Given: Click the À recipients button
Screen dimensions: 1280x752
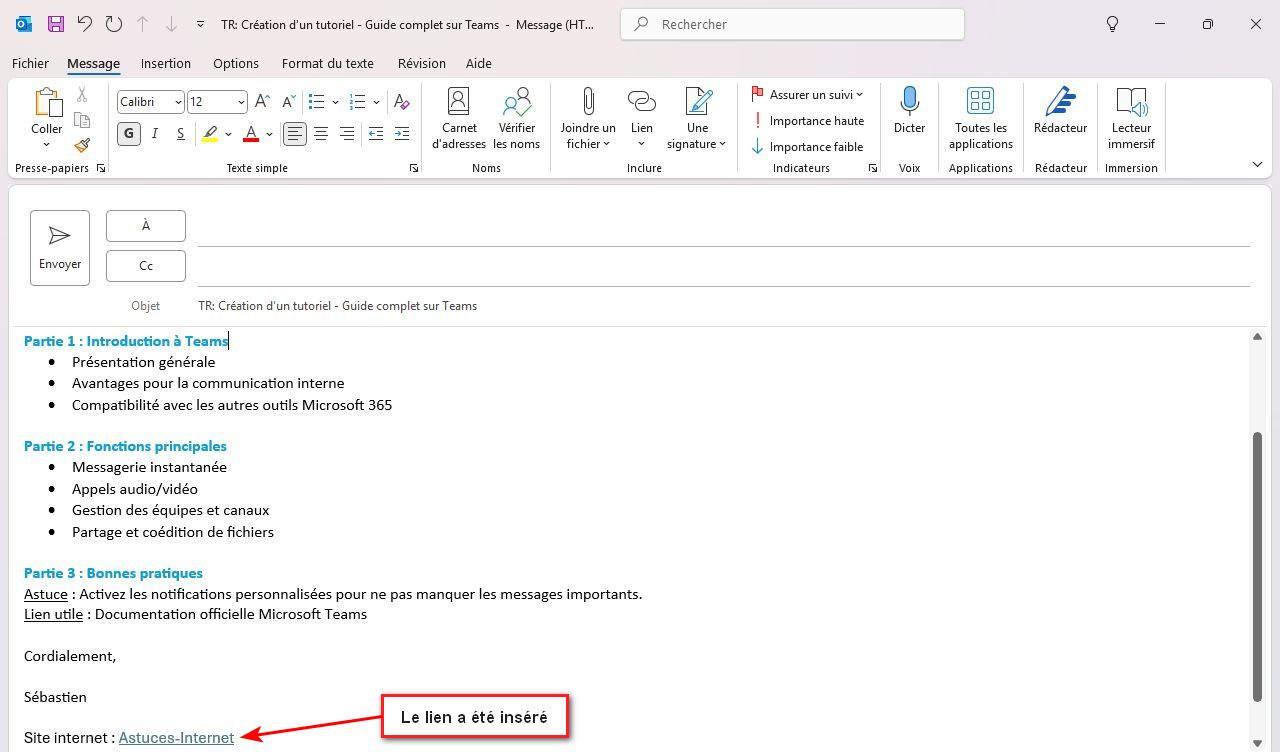Looking at the screenshot, I should (146, 226).
